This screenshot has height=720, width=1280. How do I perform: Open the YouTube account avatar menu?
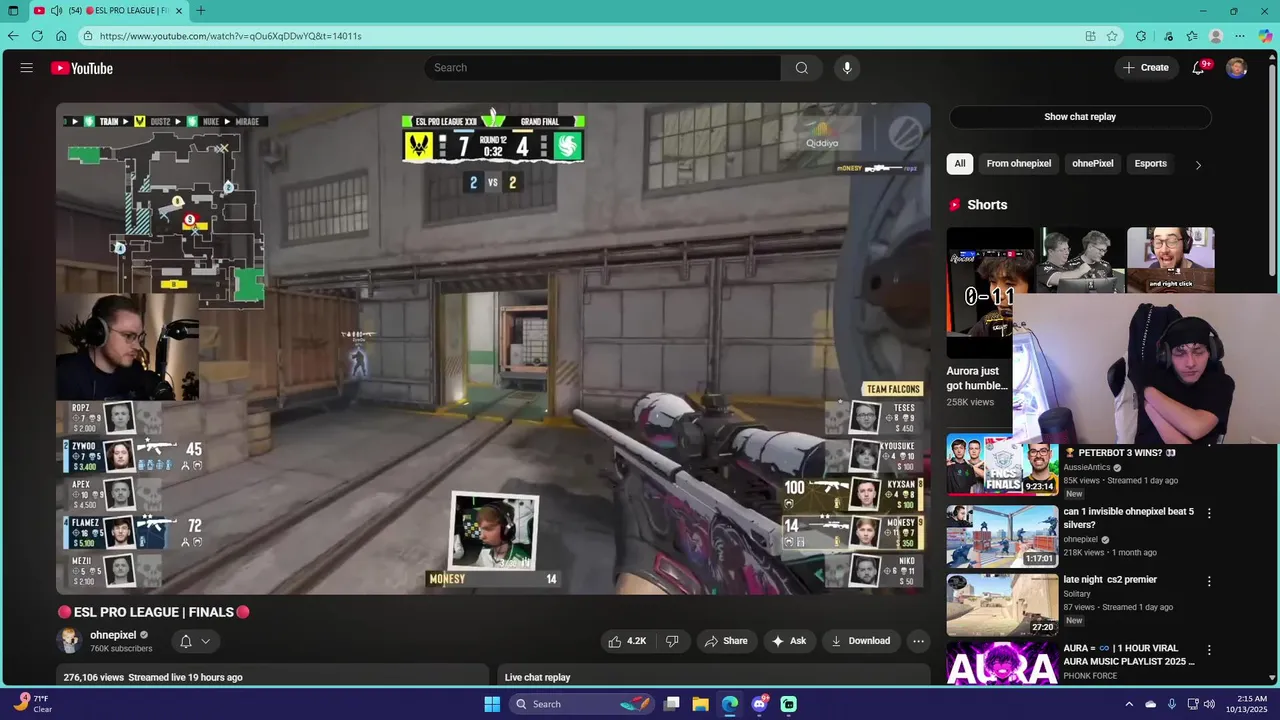pos(1237,68)
